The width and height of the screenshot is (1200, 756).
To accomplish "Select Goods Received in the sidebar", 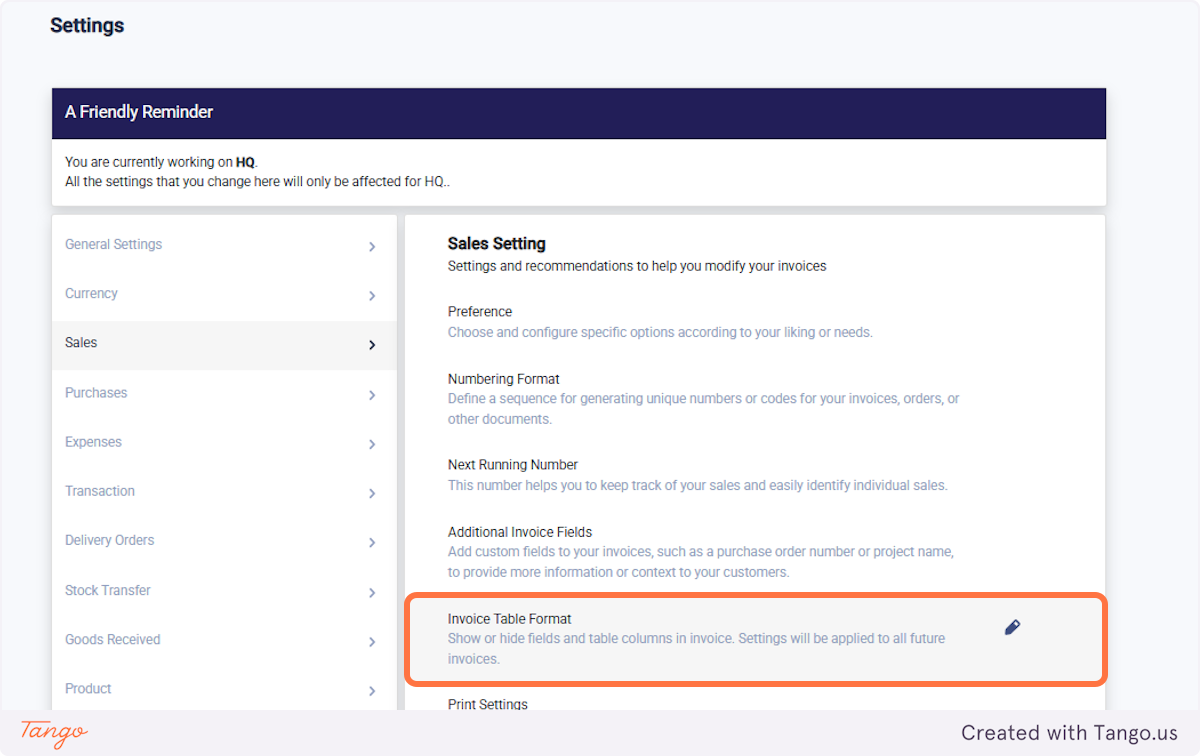I will (x=224, y=639).
